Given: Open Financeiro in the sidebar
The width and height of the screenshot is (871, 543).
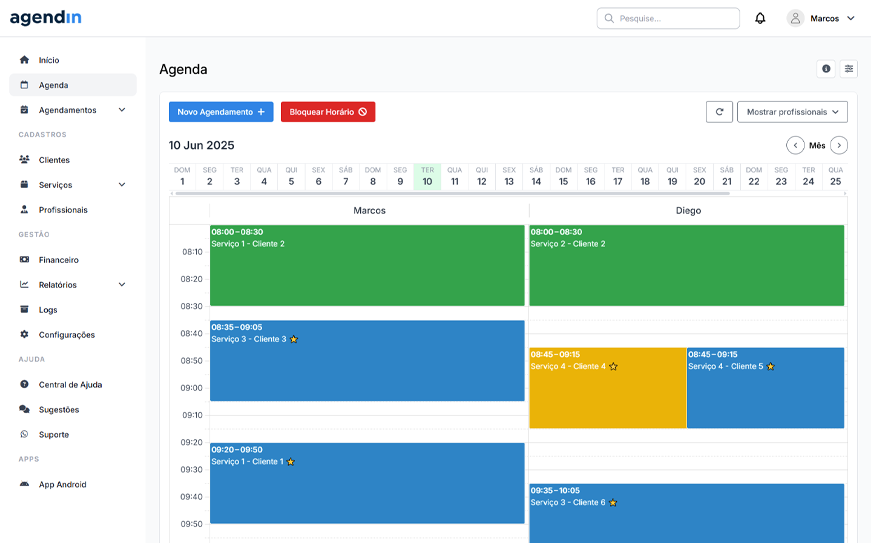Looking at the screenshot, I should [58, 260].
